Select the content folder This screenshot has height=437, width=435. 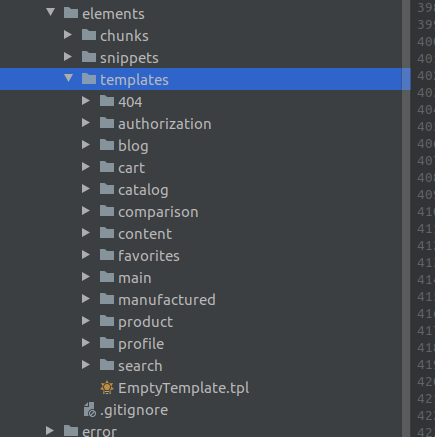tap(145, 234)
